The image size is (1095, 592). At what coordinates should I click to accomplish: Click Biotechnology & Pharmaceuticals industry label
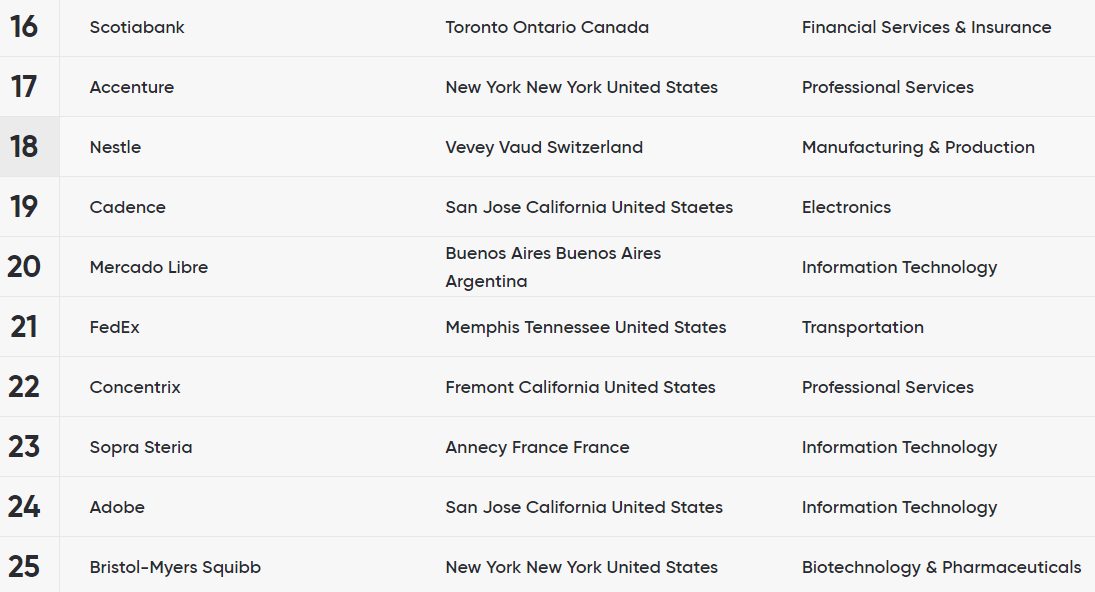tap(941, 567)
